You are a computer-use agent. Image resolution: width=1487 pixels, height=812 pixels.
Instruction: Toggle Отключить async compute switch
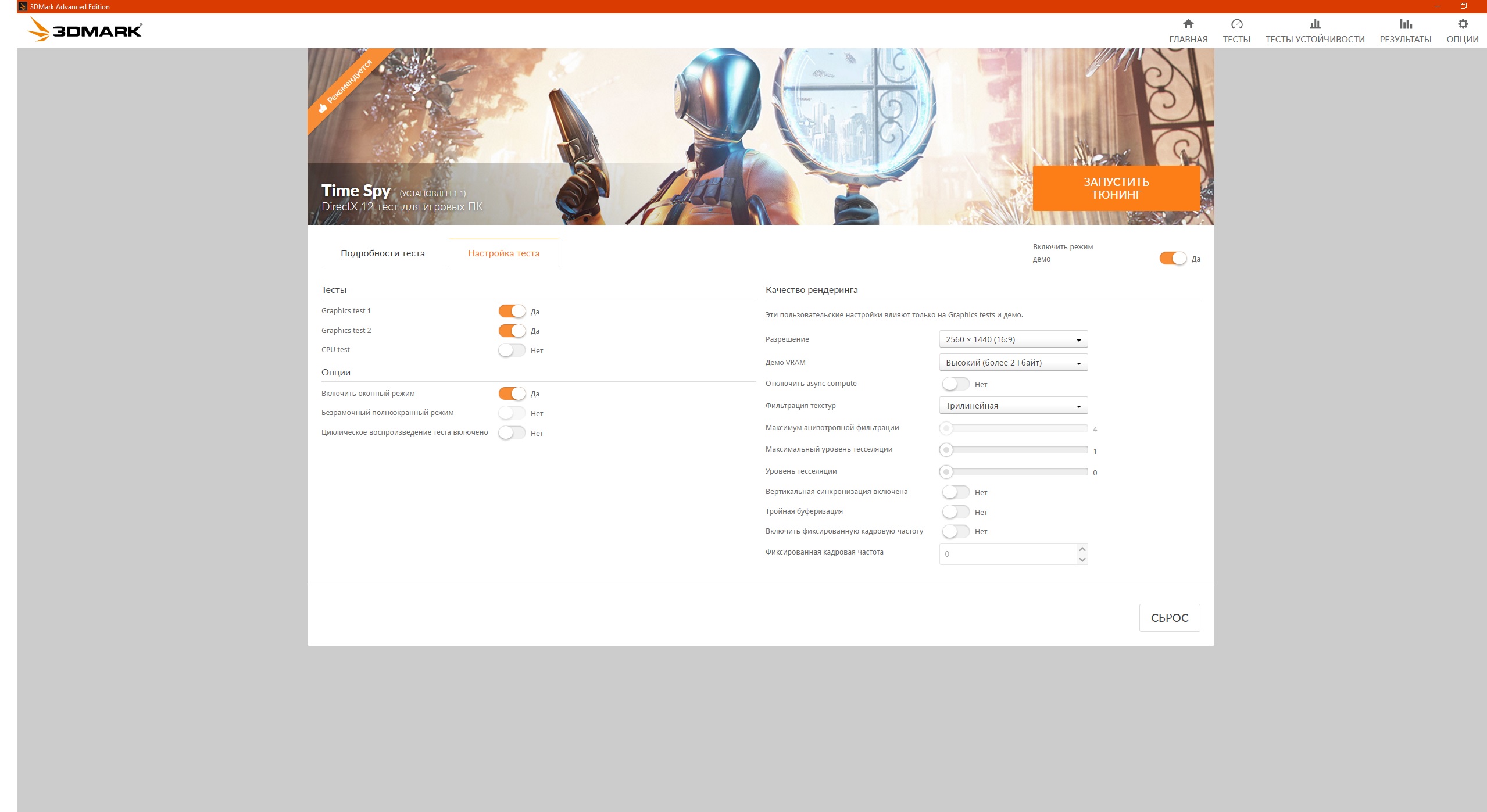coord(956,384)
